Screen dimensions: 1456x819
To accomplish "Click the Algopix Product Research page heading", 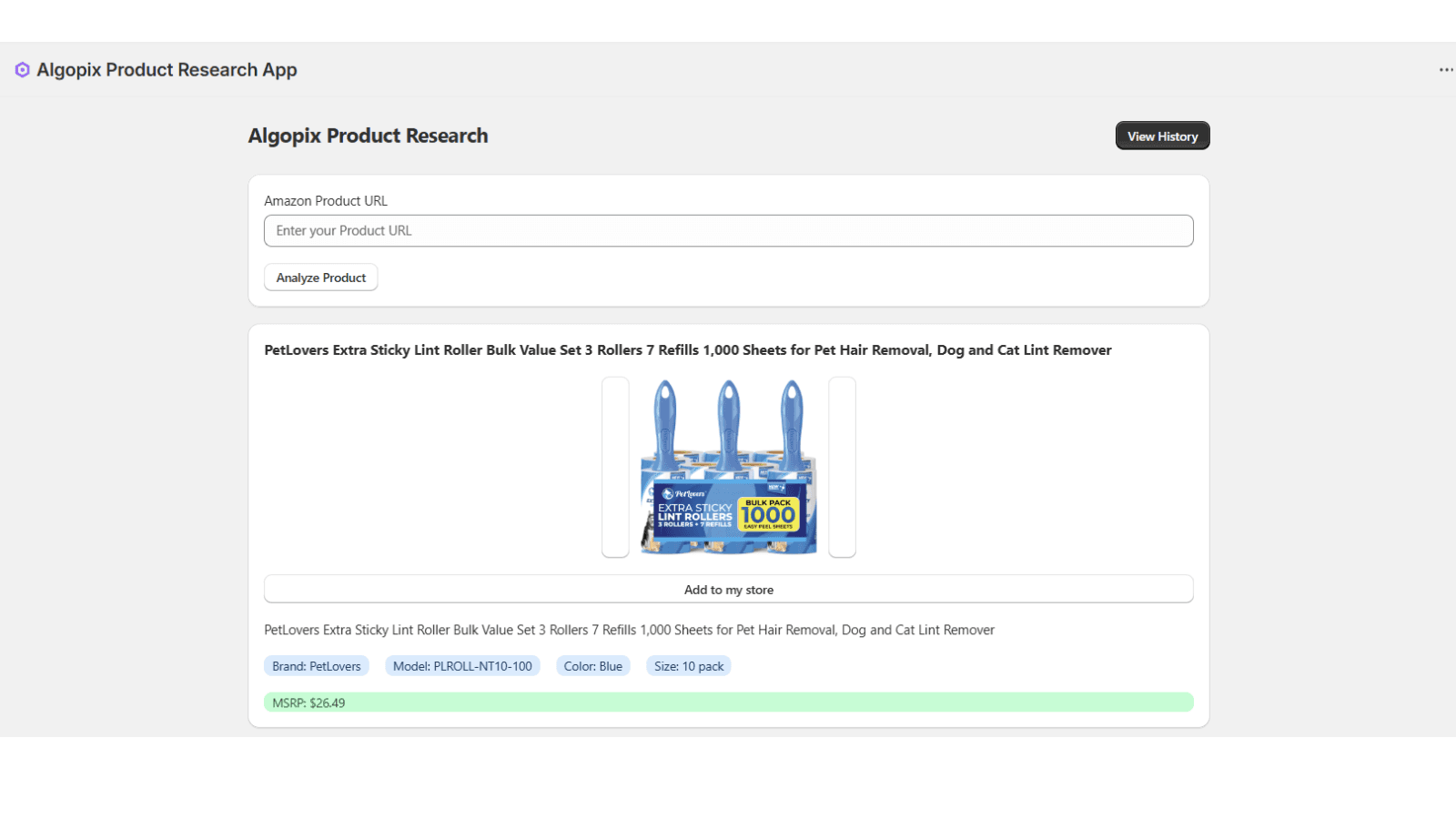I will coord(368,136).
